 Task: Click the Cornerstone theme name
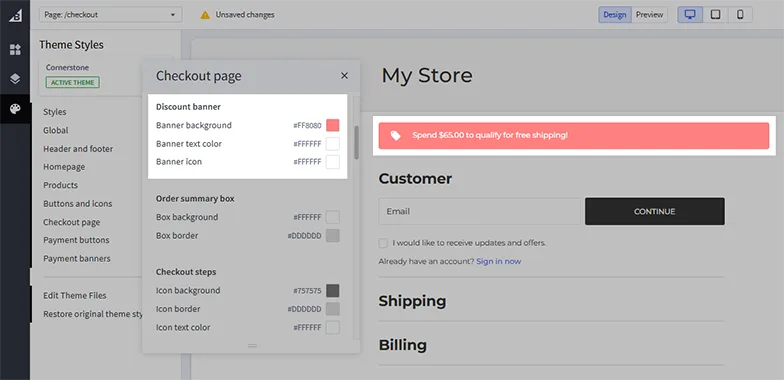tap(68, 67)
